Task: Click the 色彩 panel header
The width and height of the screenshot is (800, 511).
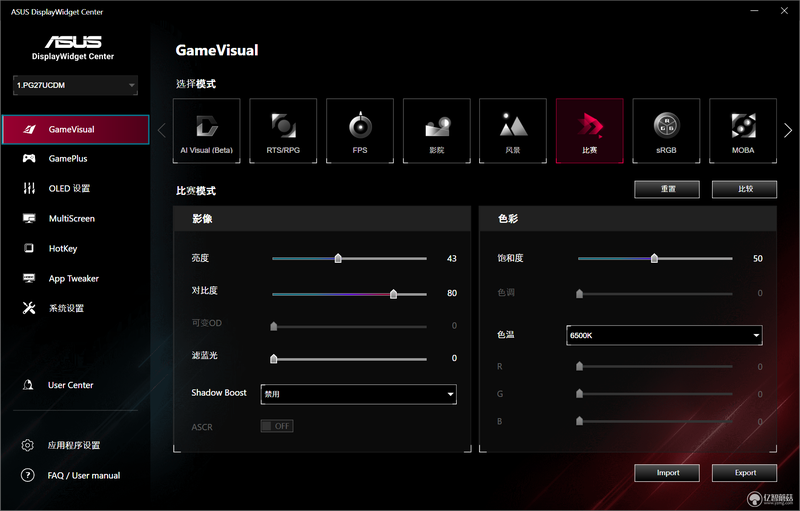Action: coord(628,219)
